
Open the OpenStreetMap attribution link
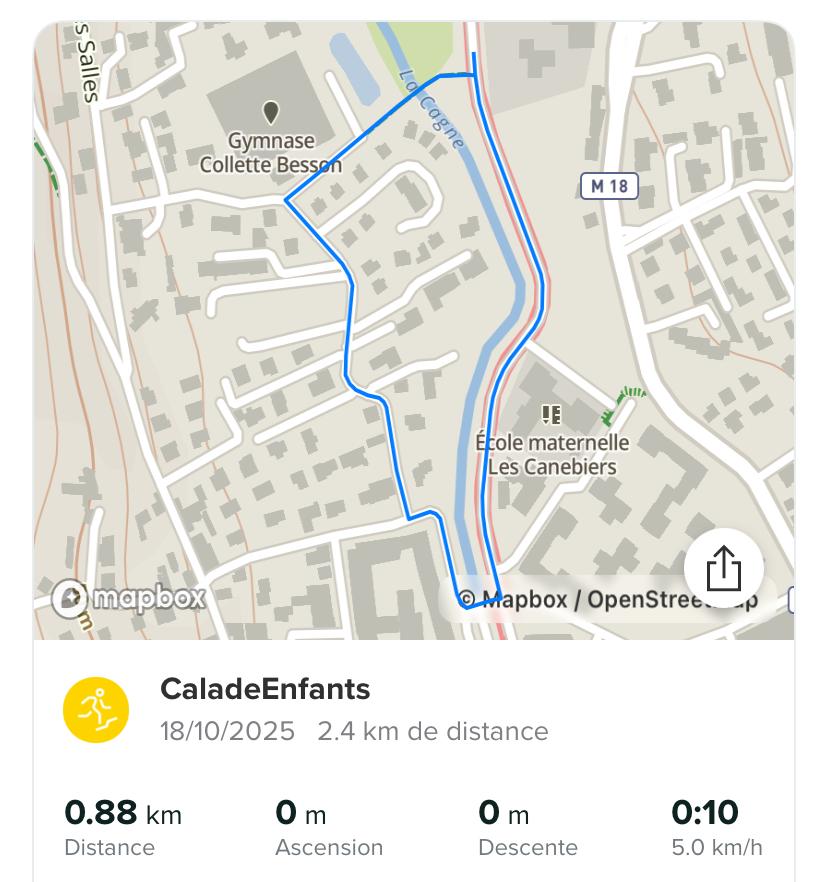click(672, 600)
